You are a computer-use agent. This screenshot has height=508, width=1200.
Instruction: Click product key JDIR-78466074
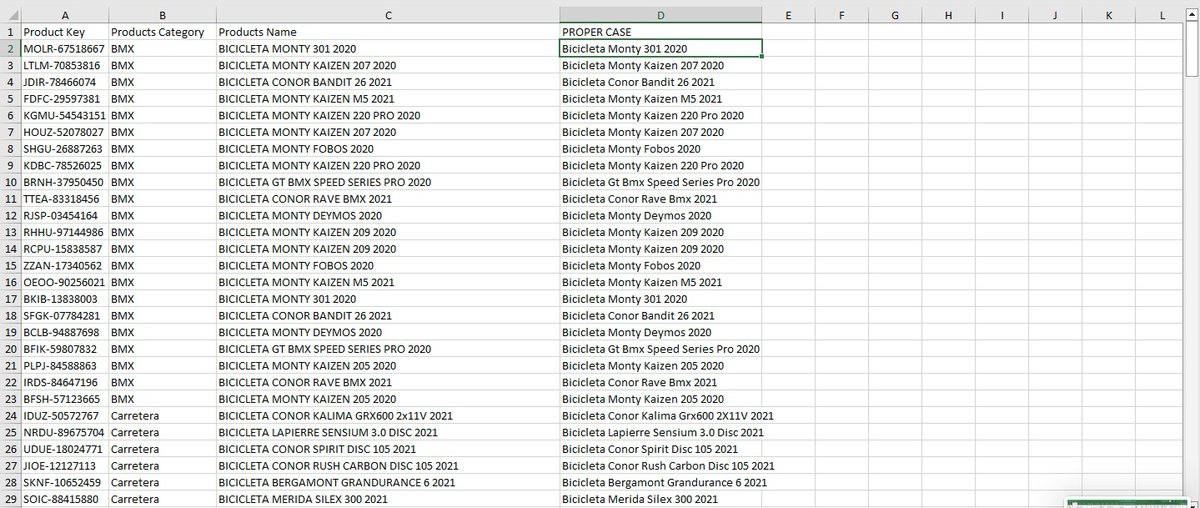pos(64,82)
